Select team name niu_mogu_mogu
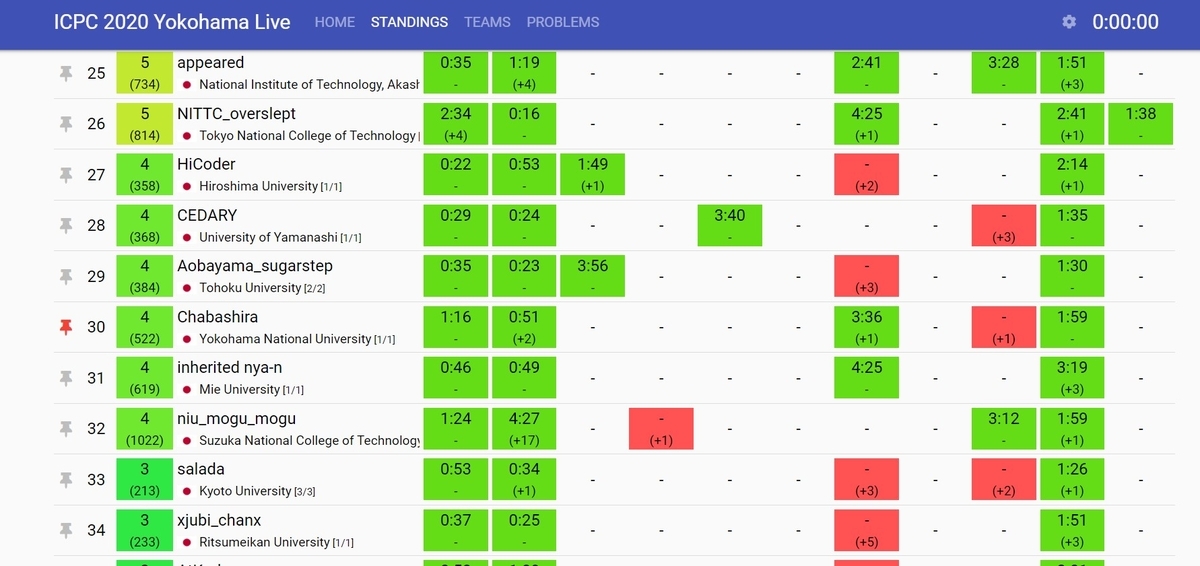This screenshot has width=1200, height=566. 236,419
